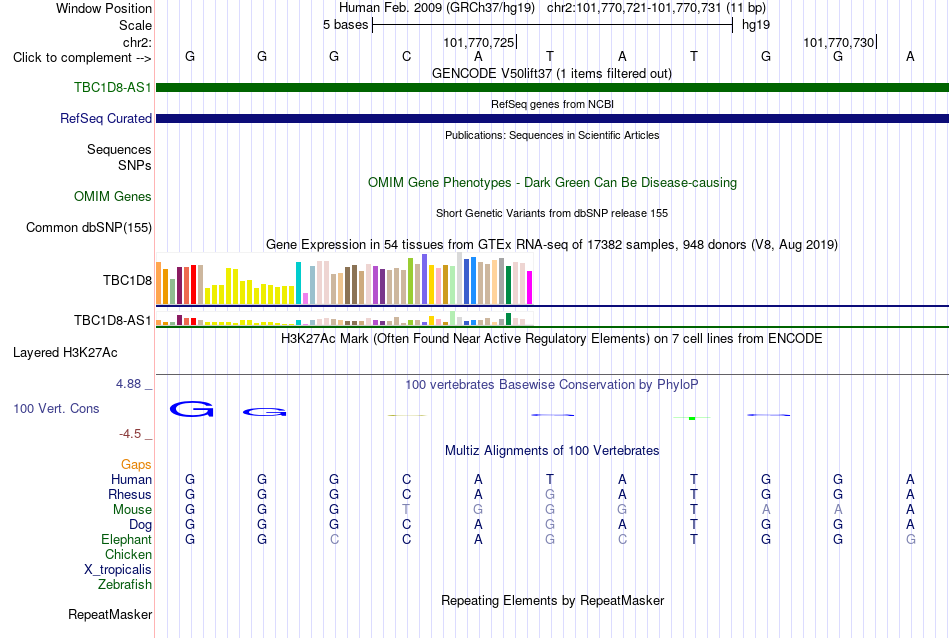Viewport: 950px width, 638px height.
Task: Click the C base in the complement sequence row
Action: (407, 56)
